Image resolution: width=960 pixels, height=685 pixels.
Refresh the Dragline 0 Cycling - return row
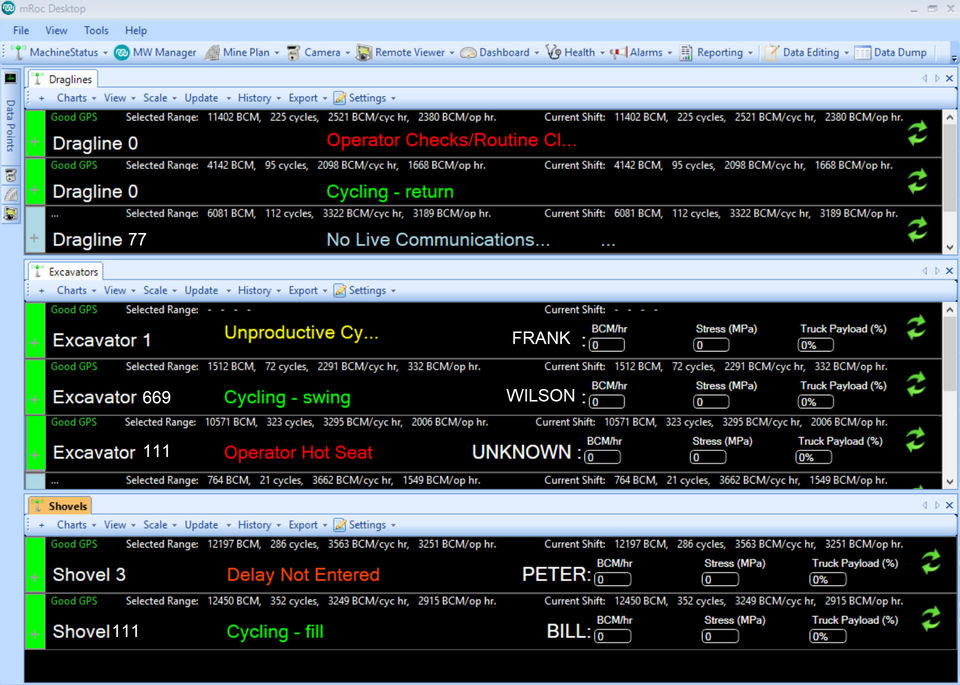pos(917,181)
